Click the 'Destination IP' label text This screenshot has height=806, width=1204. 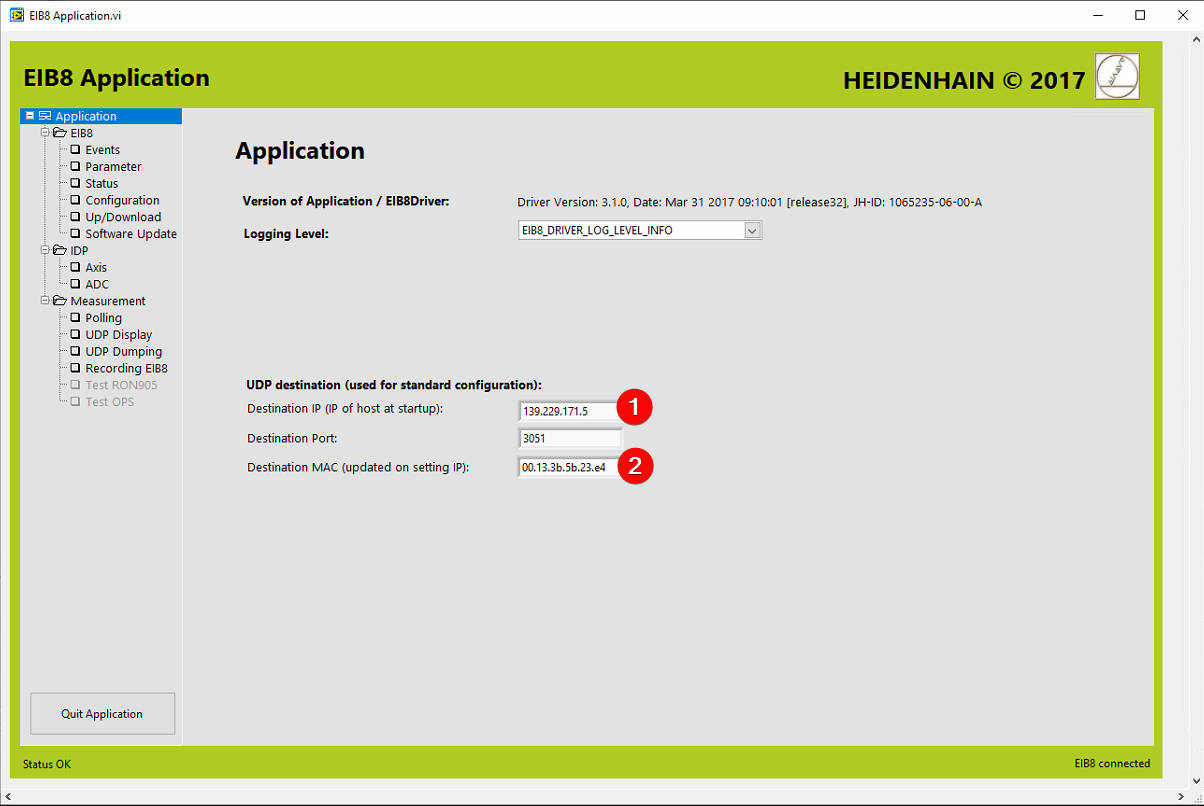pyautogui.click(x=344, y=408)
